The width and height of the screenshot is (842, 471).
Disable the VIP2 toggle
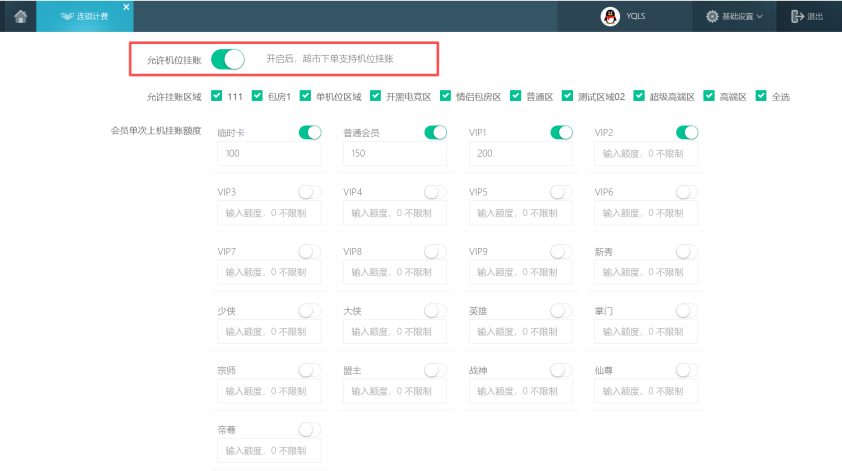[687, 133]
